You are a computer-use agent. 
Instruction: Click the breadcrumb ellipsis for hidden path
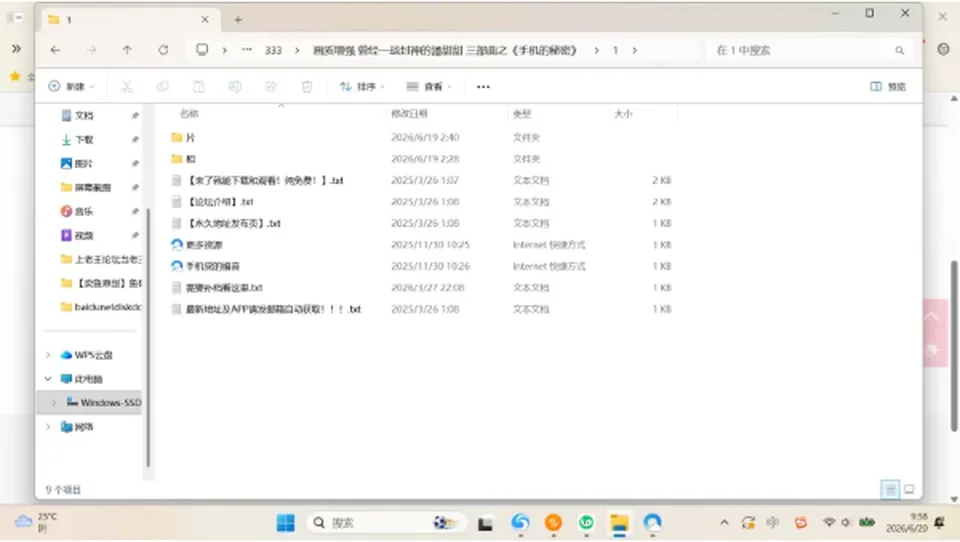click(x=247, y=50)
